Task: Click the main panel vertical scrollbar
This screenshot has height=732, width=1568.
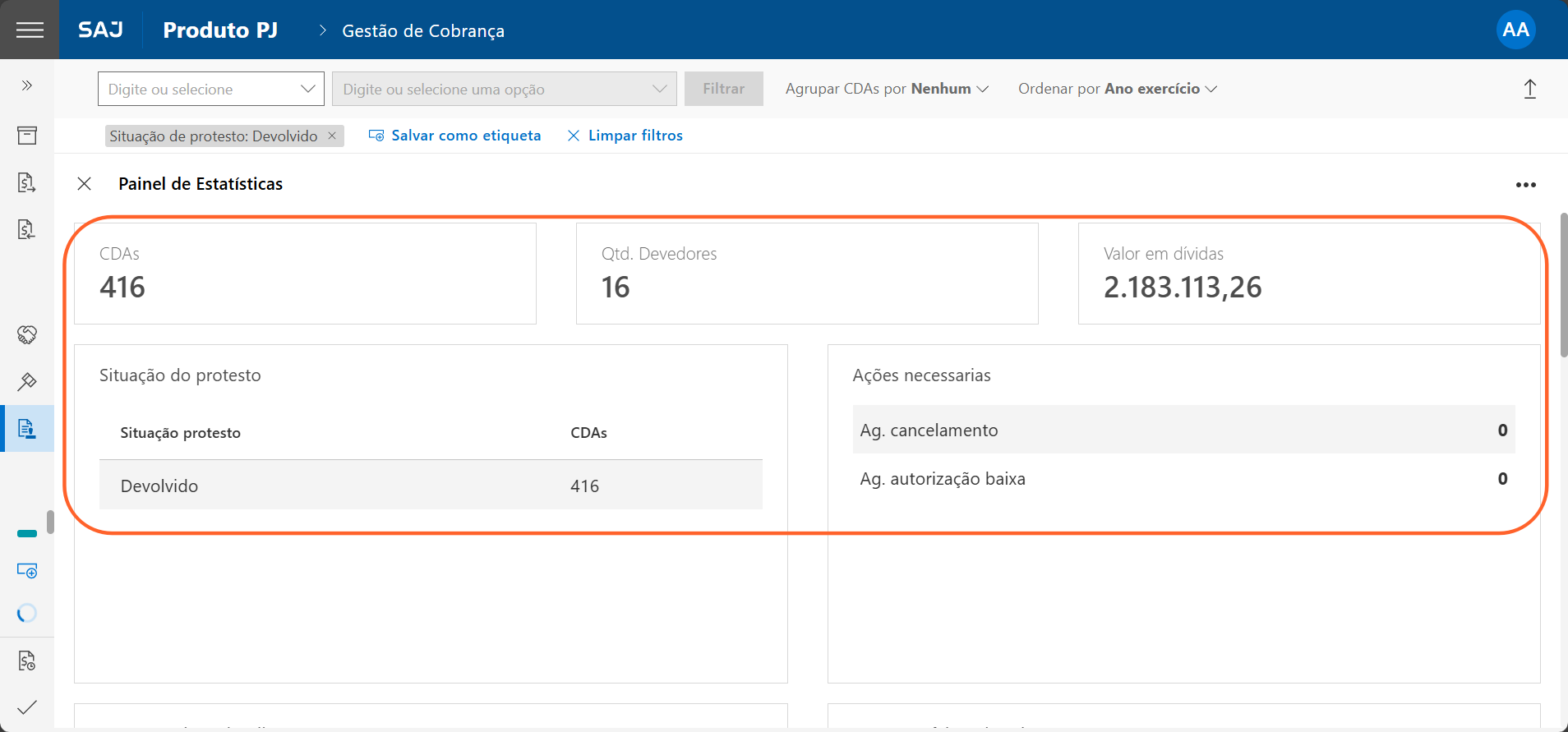Action: pos(1563,285)
